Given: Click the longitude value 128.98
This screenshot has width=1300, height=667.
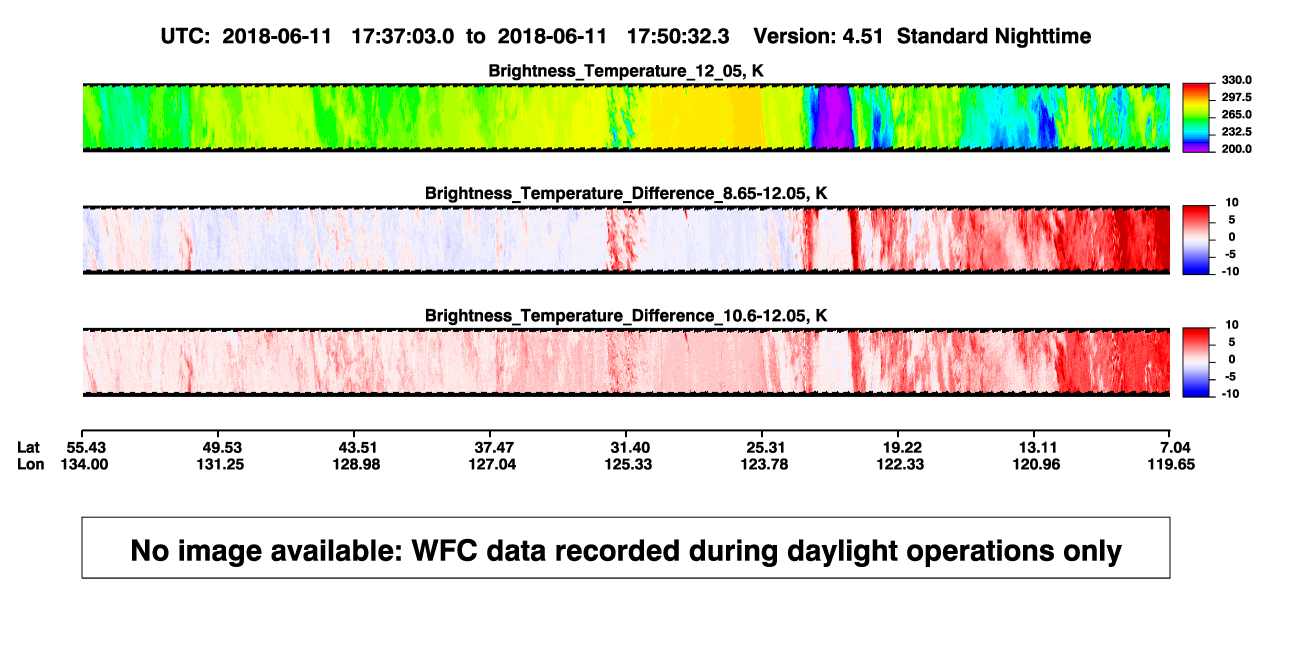Looking at the screenshot, I should point(358,464).
